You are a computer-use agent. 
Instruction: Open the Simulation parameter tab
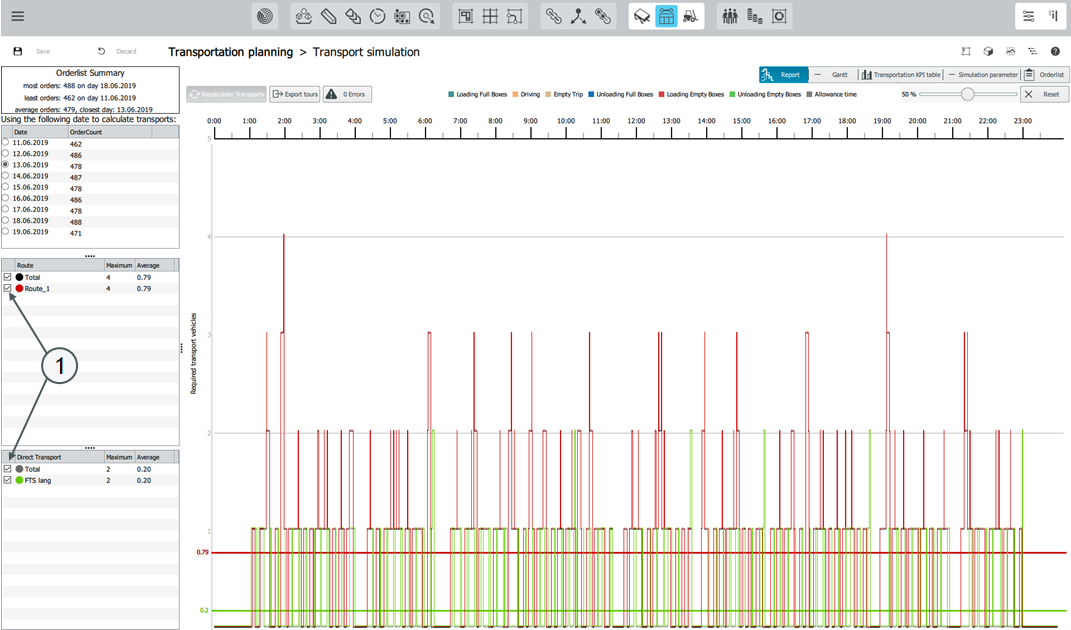(983, 74)
